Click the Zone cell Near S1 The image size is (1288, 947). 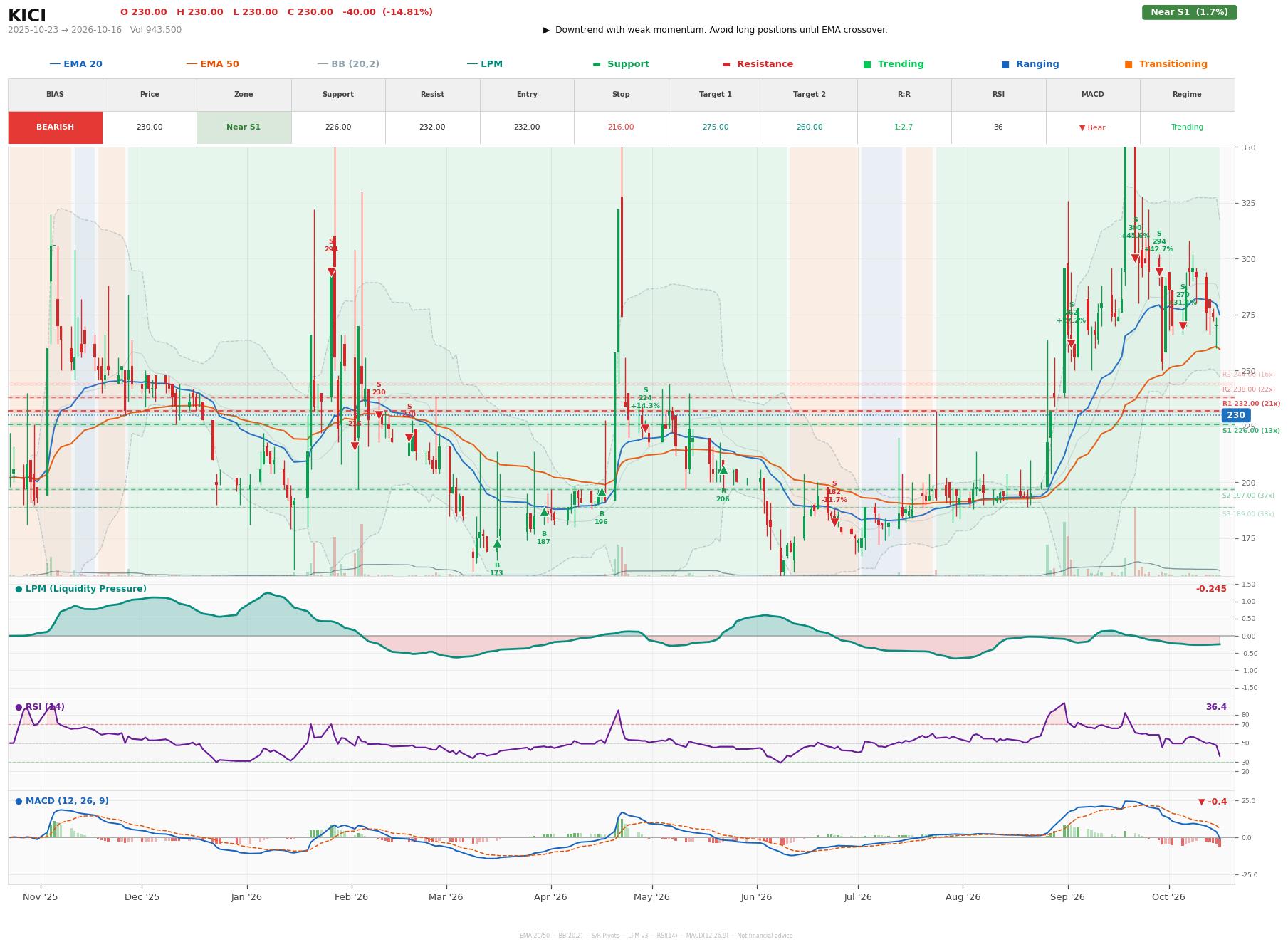point(244,127)
